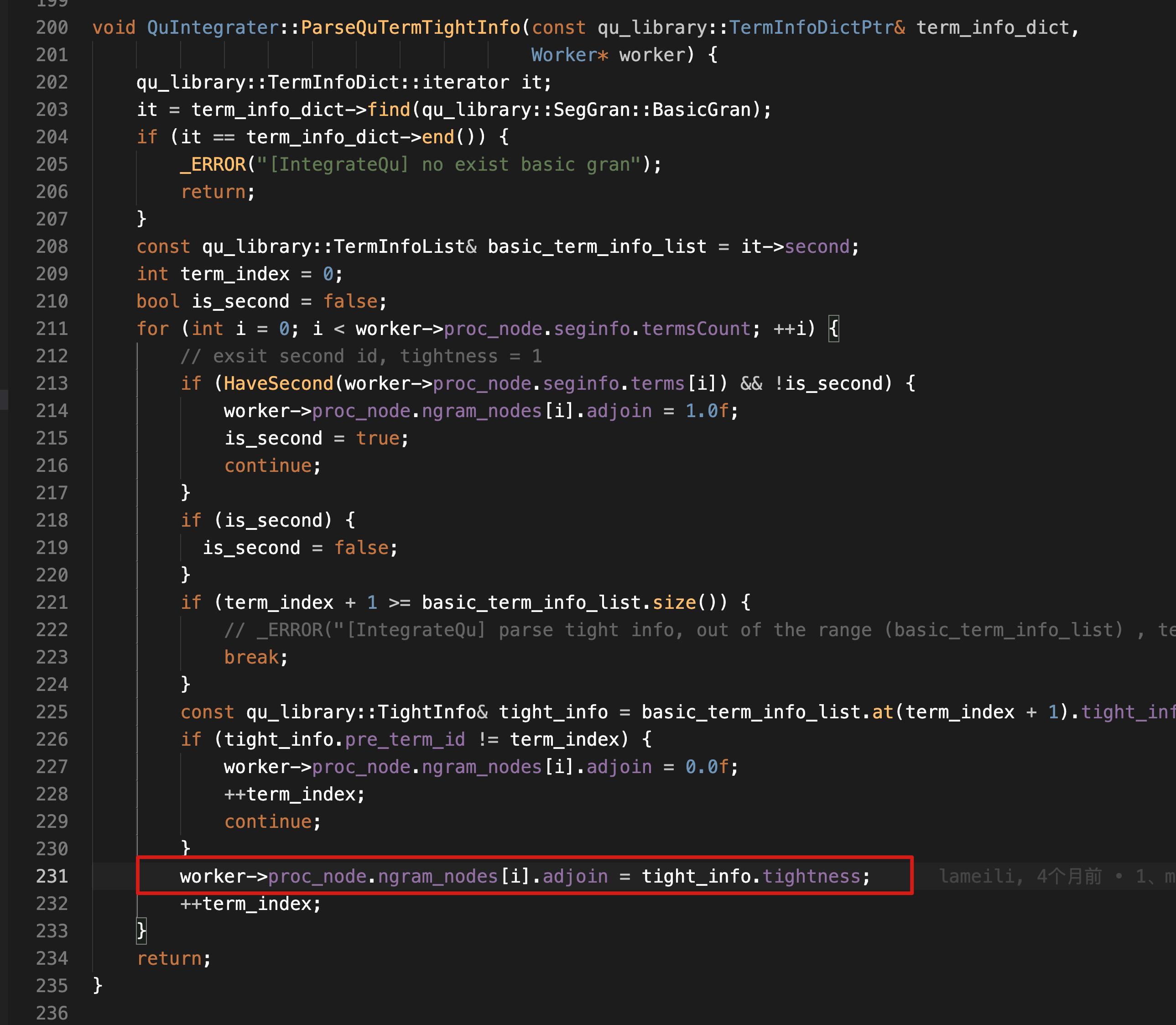Click line number 231 in gutter
The width and height of the screenshot is (1176, 1025).
(52, 876)
